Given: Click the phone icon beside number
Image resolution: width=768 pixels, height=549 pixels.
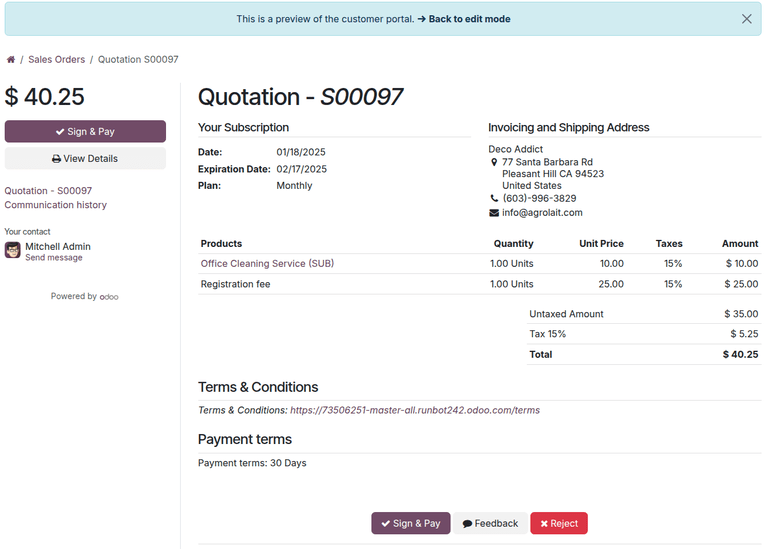Looking at the screenshot, I should point(494,199).
